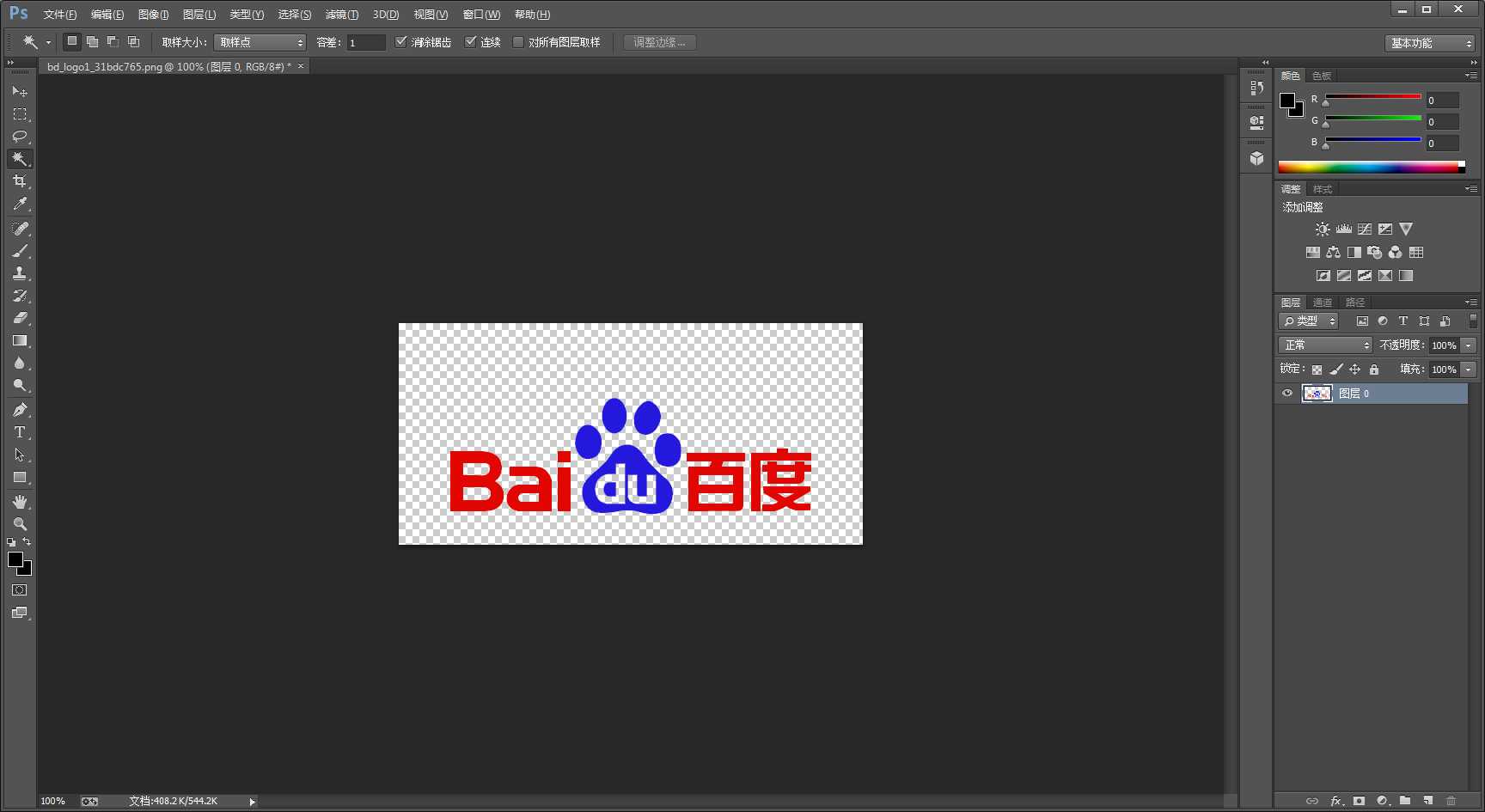Choose Intersect with Selection mode
The width and height of the screenshot is (1485, 812).
pyautogui.click(x=133, y=41)
